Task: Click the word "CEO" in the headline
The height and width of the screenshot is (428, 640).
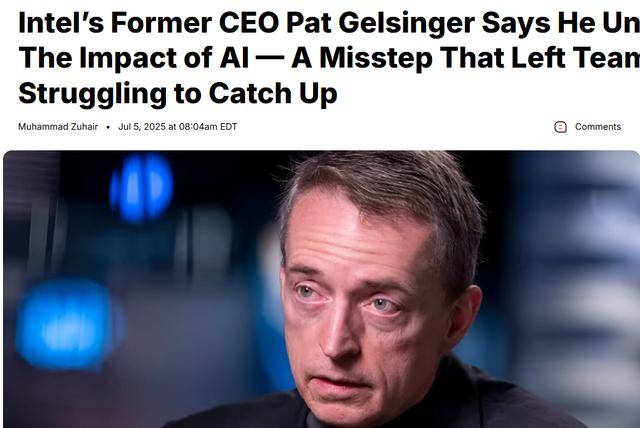Action: point(249,23)
